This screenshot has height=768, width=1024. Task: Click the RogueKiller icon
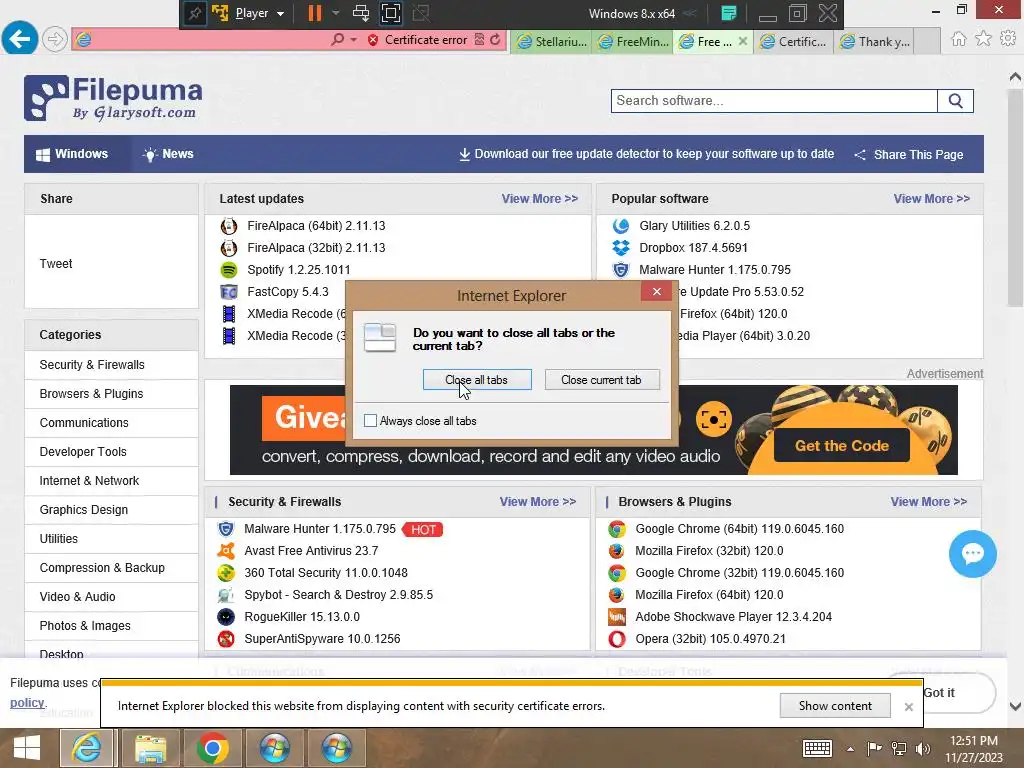[226, 617]
